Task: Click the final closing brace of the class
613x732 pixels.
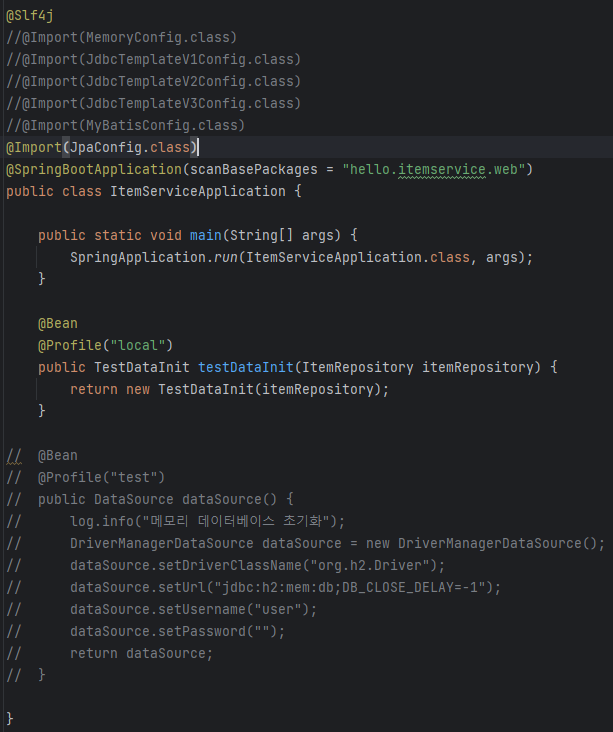Action: coord(10,718)
